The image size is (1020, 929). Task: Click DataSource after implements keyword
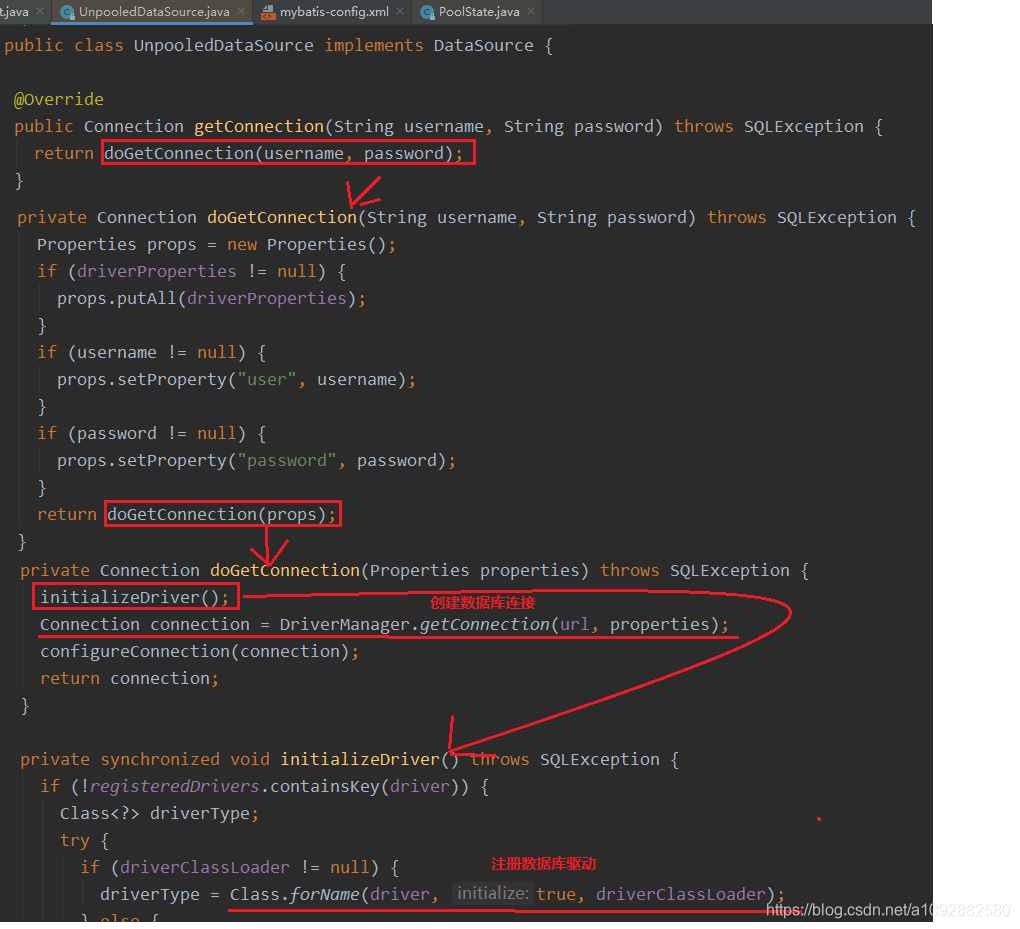point(483,46)
